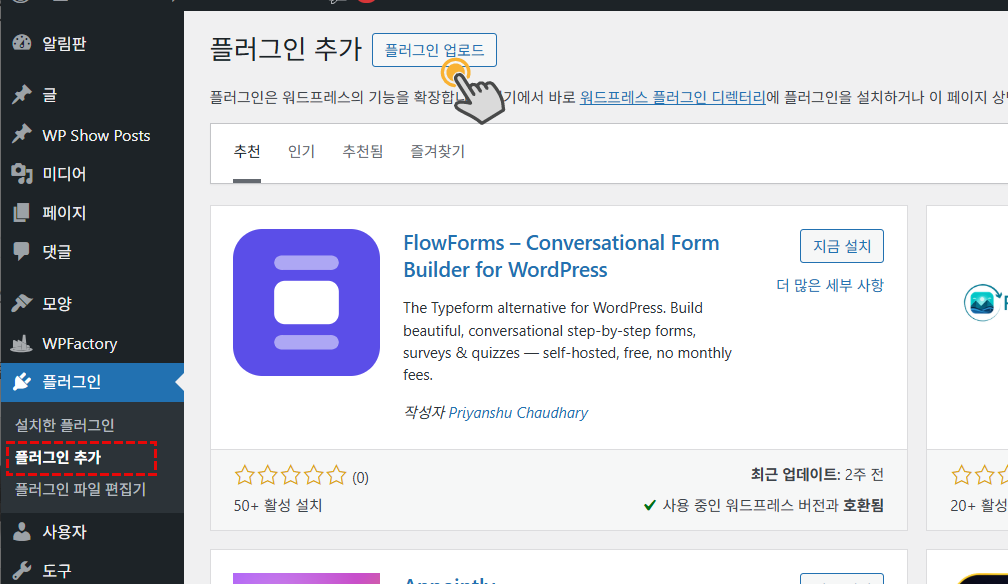Click the dashboard gauge icon beside 알림판
The height and width of the screenshot is (584, 1008).
[22, 43]
